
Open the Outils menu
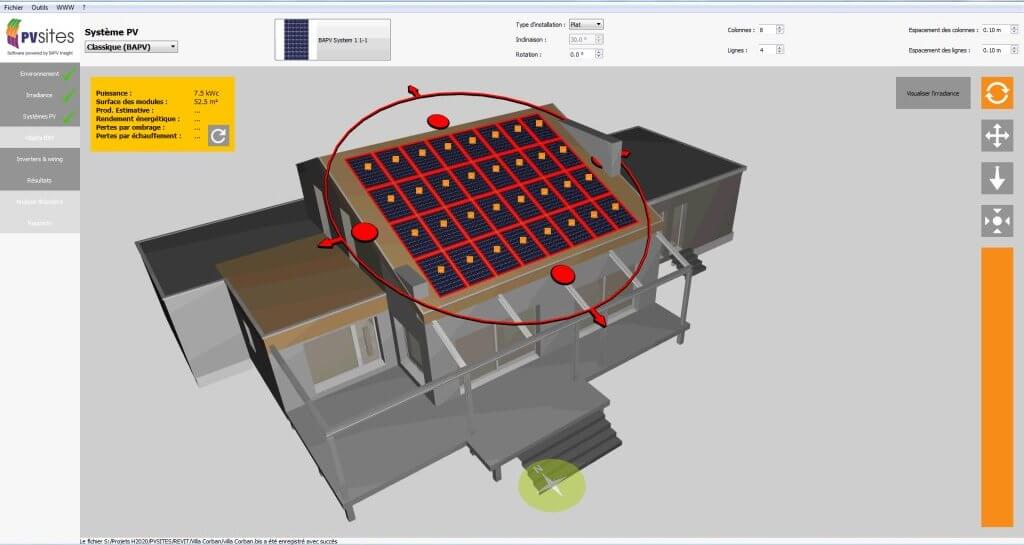click(x=40, y=7)
